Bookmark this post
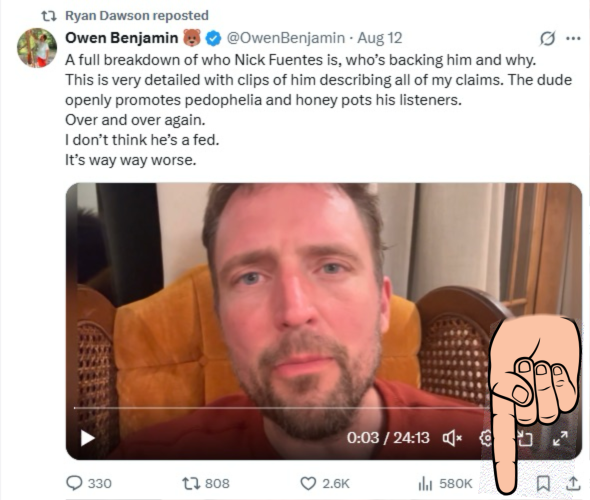This screenshot has width=590, height=500. (x=543, y=483)
